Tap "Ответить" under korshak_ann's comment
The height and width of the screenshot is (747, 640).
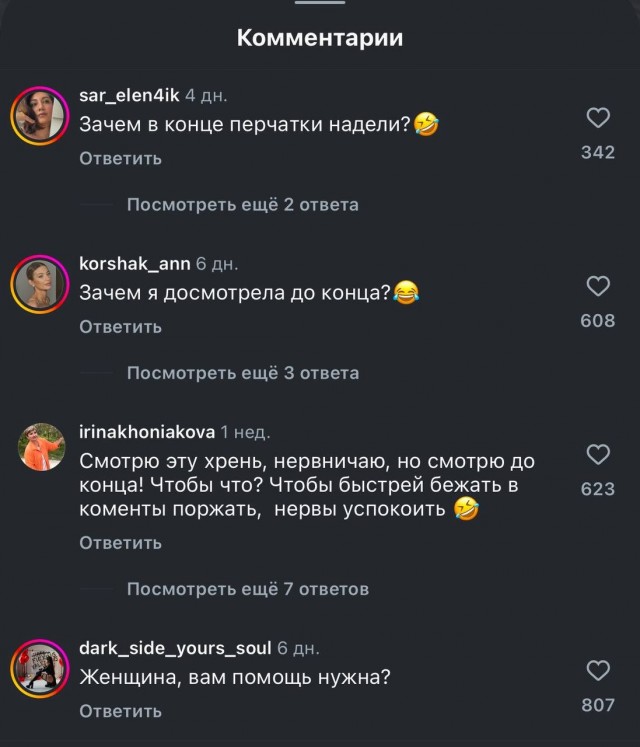coord(120,327)
